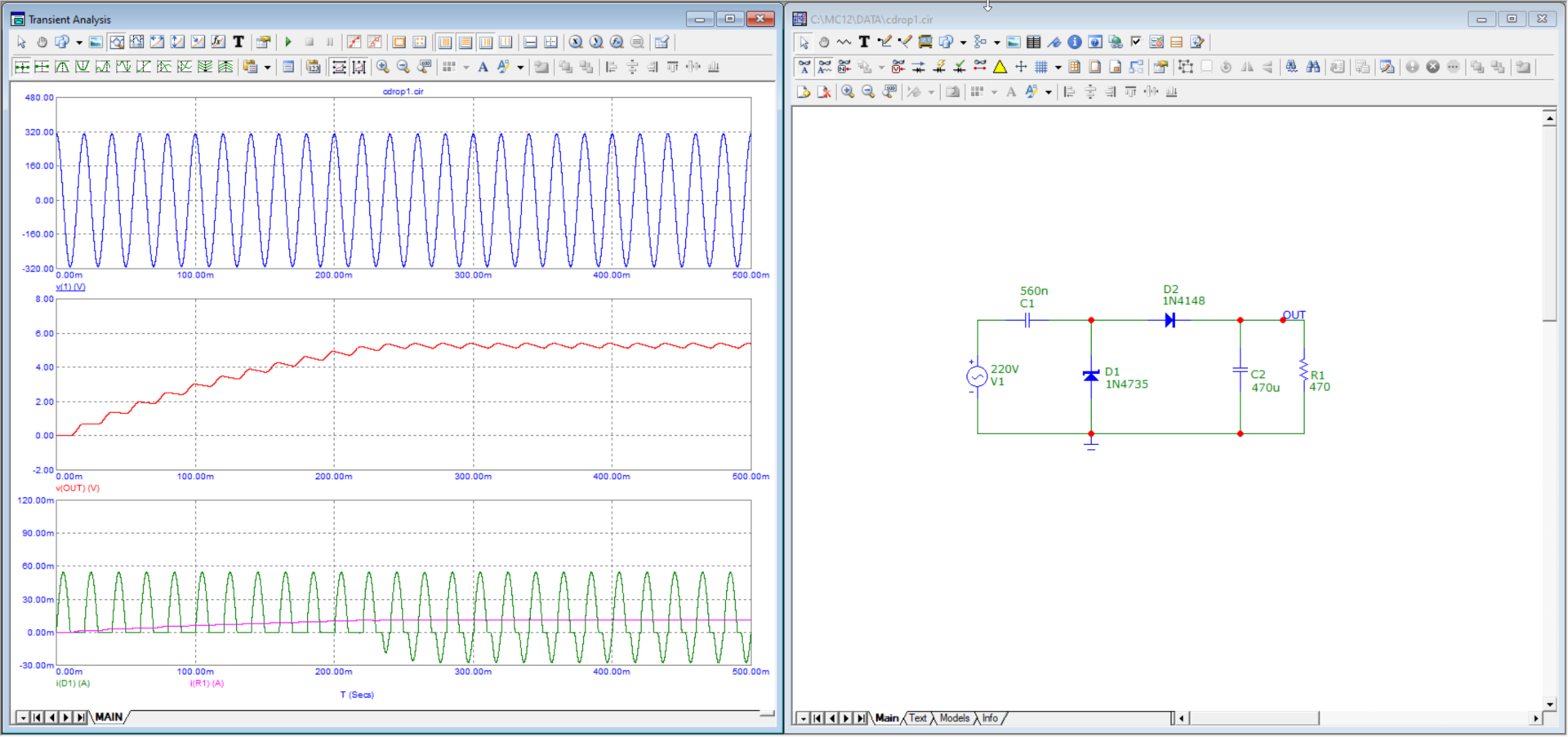Zoom in on the schematic window
Image resolution: width=1568 pixels, height=737 pixels.
(x=848, y=92)
